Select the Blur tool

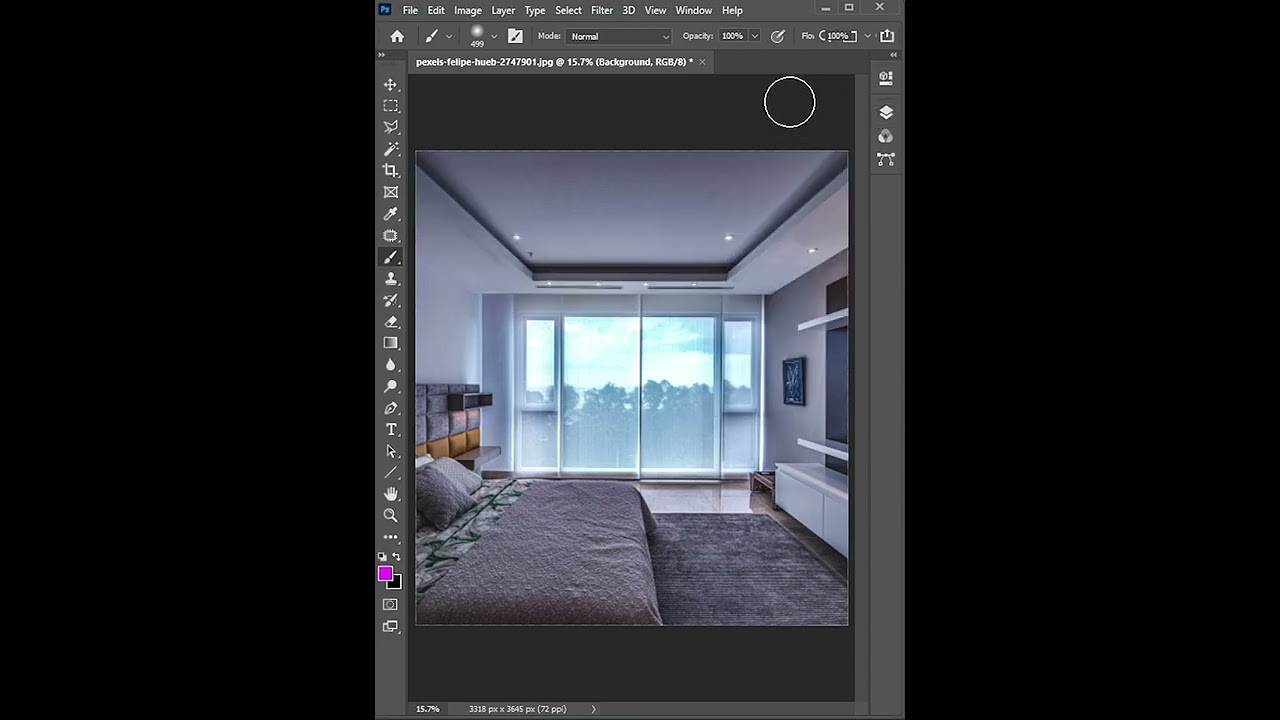coord(391,365)
